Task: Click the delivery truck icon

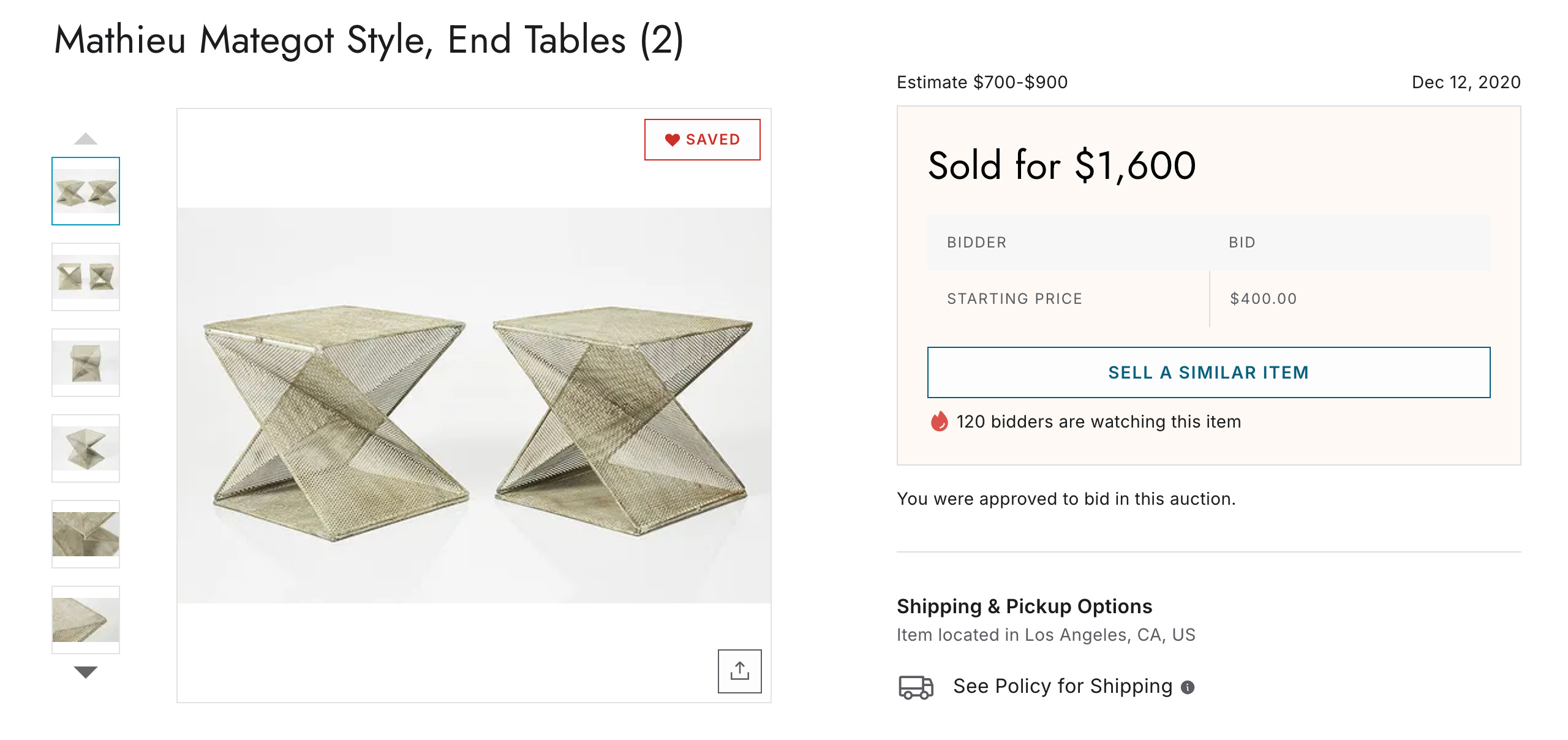Action: coord(916,687)
